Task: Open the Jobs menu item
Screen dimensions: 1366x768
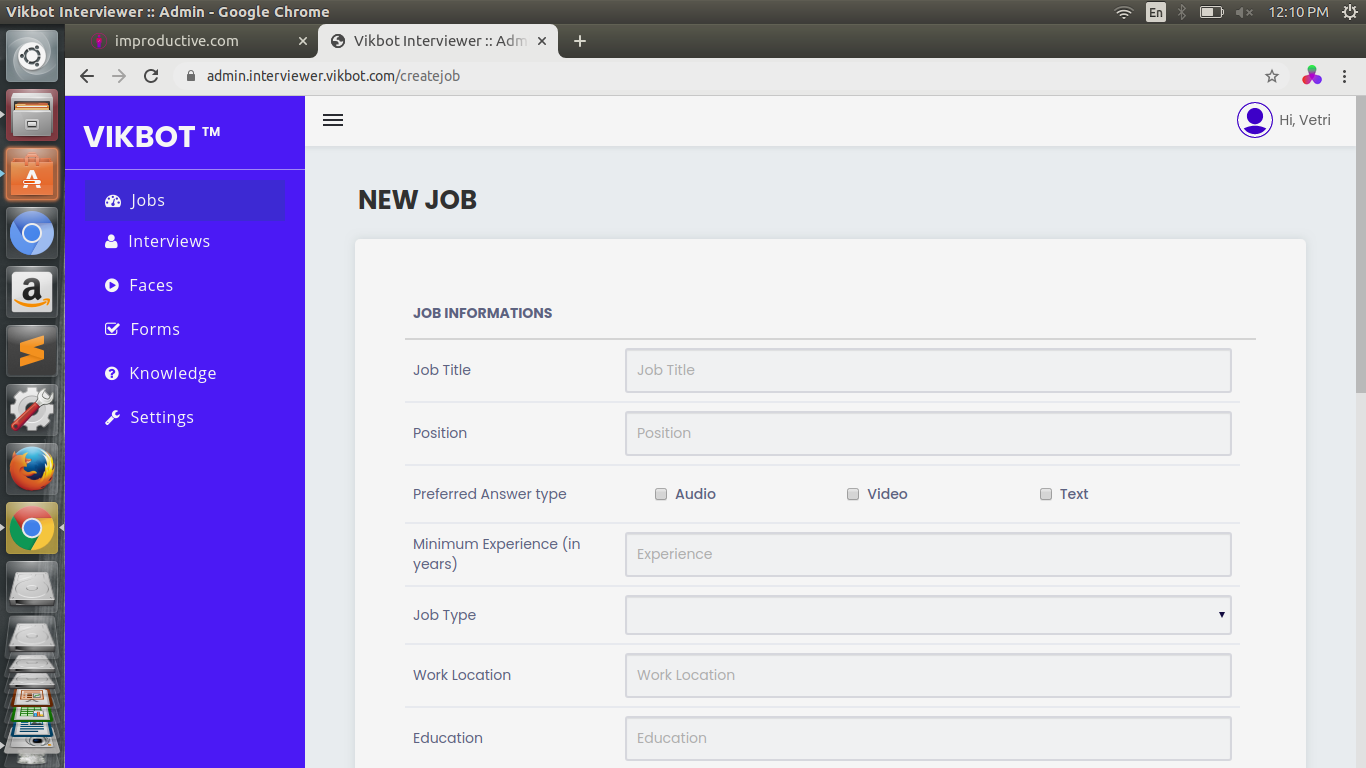Action: tap(185, 200)
